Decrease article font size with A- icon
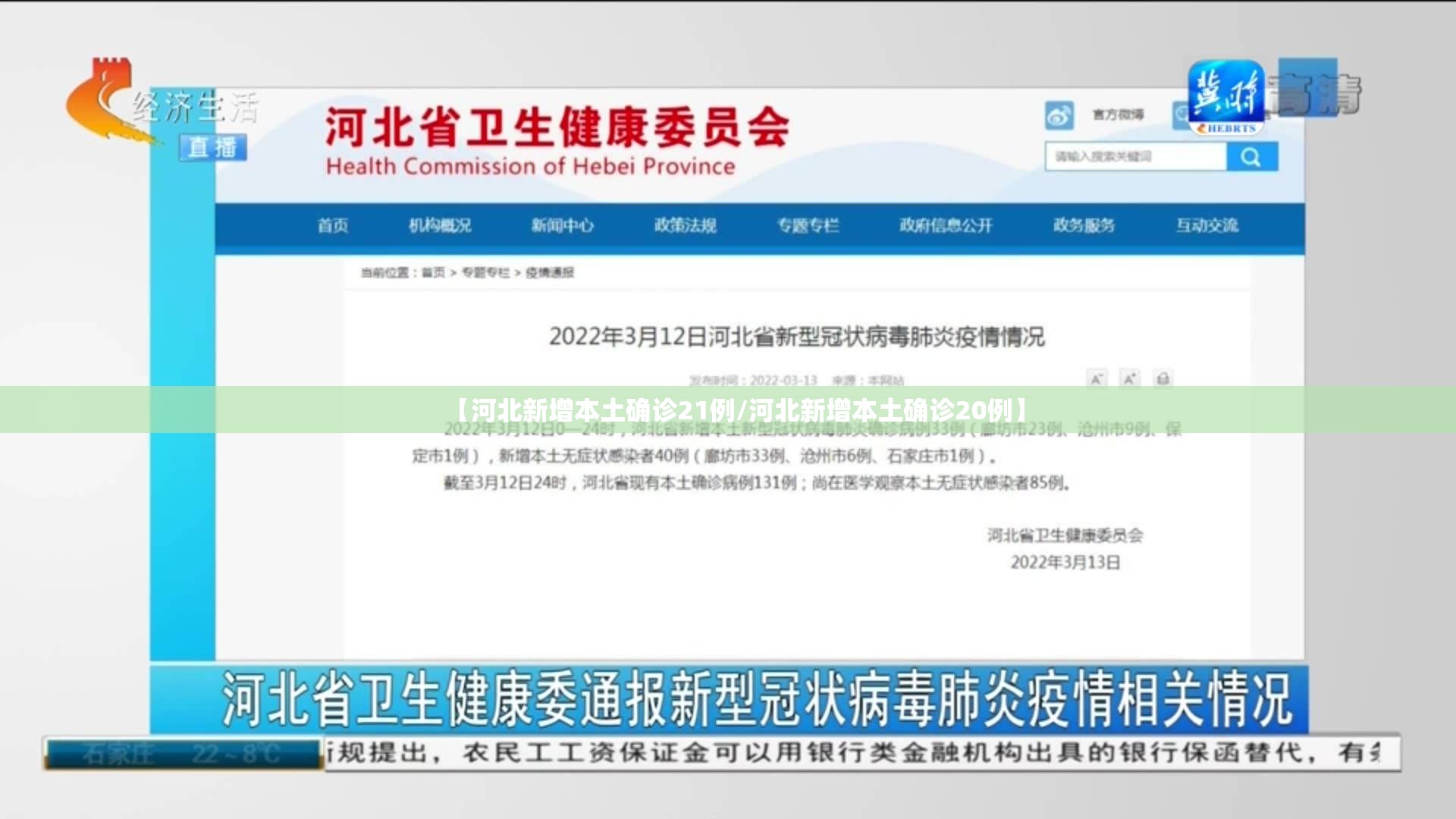The image size is (1456, 819). (x=1097, y=378)
